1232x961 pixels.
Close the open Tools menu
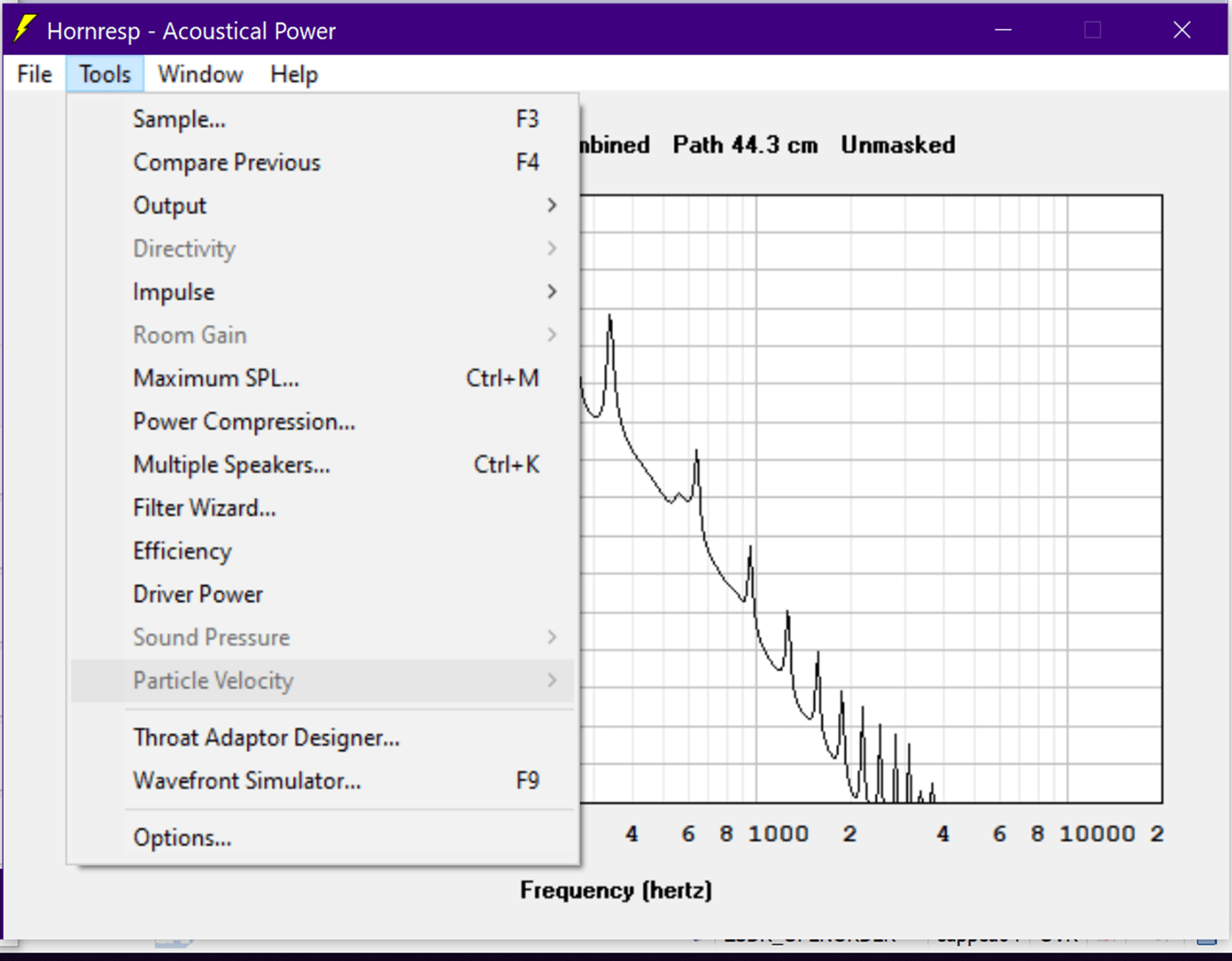tap(105, 74)
